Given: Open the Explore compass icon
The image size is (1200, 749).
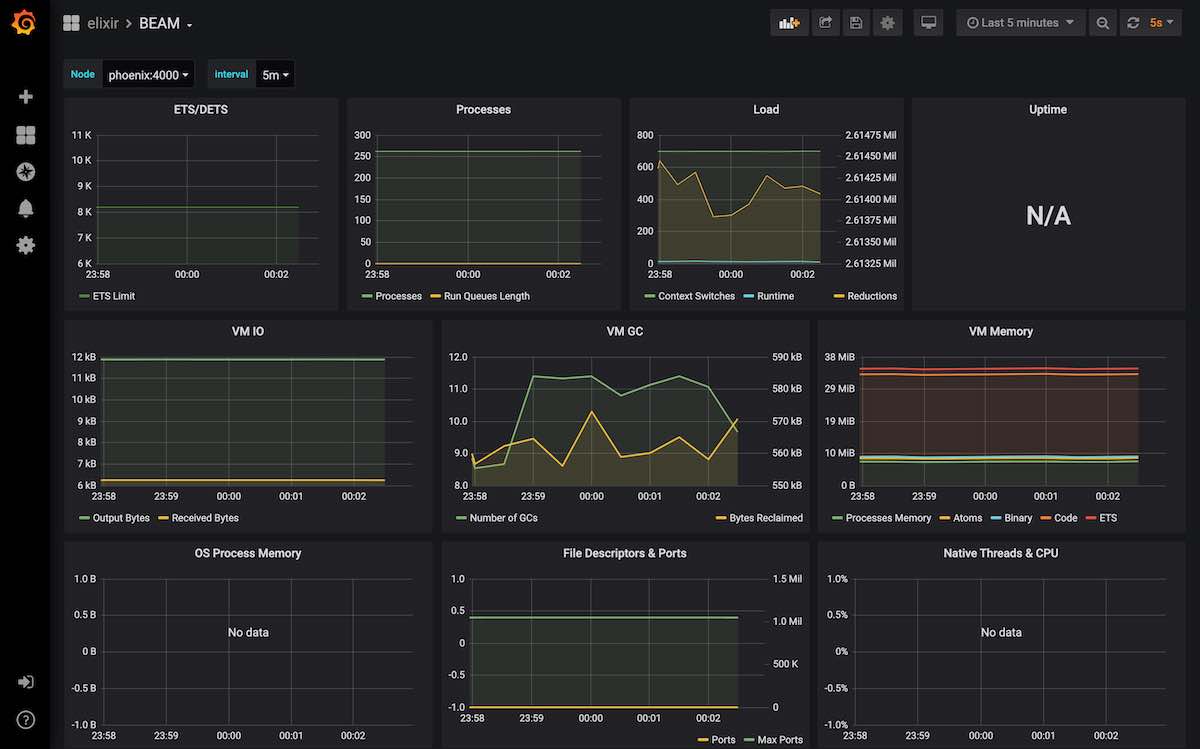Looking at the screenshot, I should [26, 172].
